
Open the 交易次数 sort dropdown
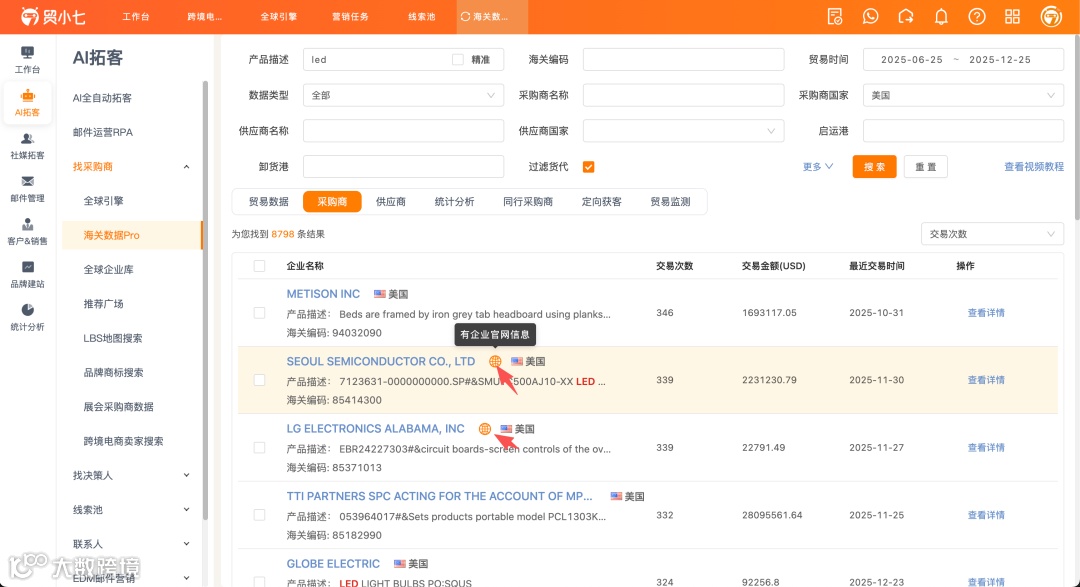tap(992, 234)
